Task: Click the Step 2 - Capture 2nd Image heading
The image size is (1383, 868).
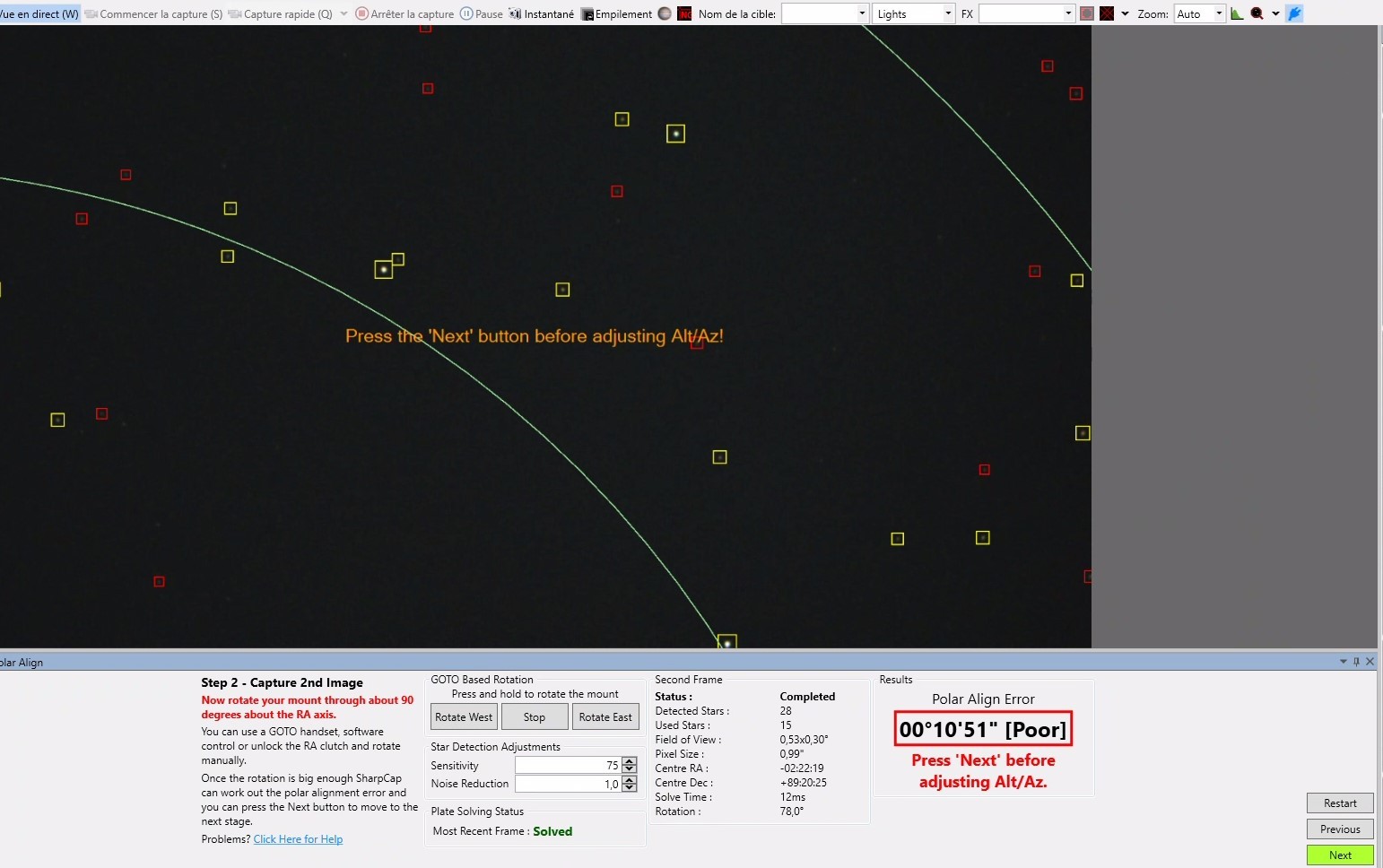Action: [282, 682]
